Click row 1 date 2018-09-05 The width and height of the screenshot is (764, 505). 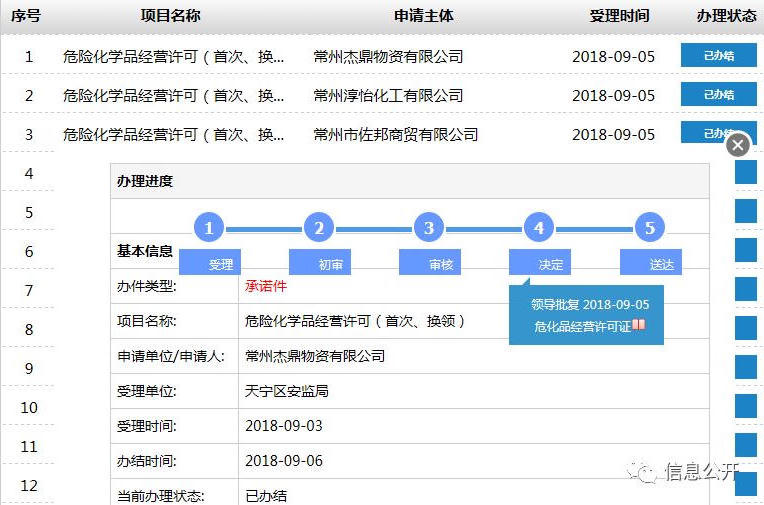tap(613, 57)
